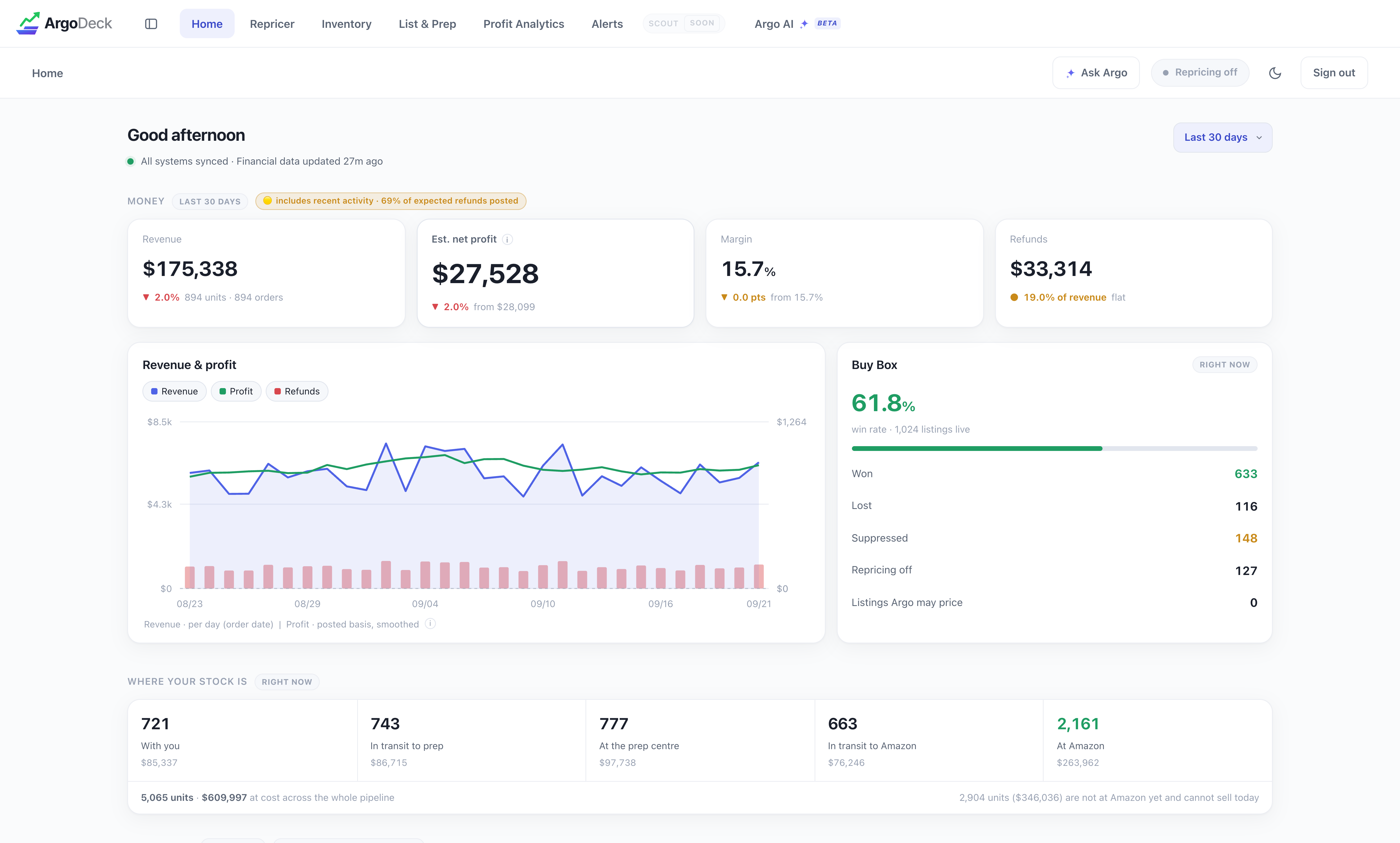This screenshot has width=1400, height=843.
Task: Open the Margin 15.7% card
Action: point(844,273)
